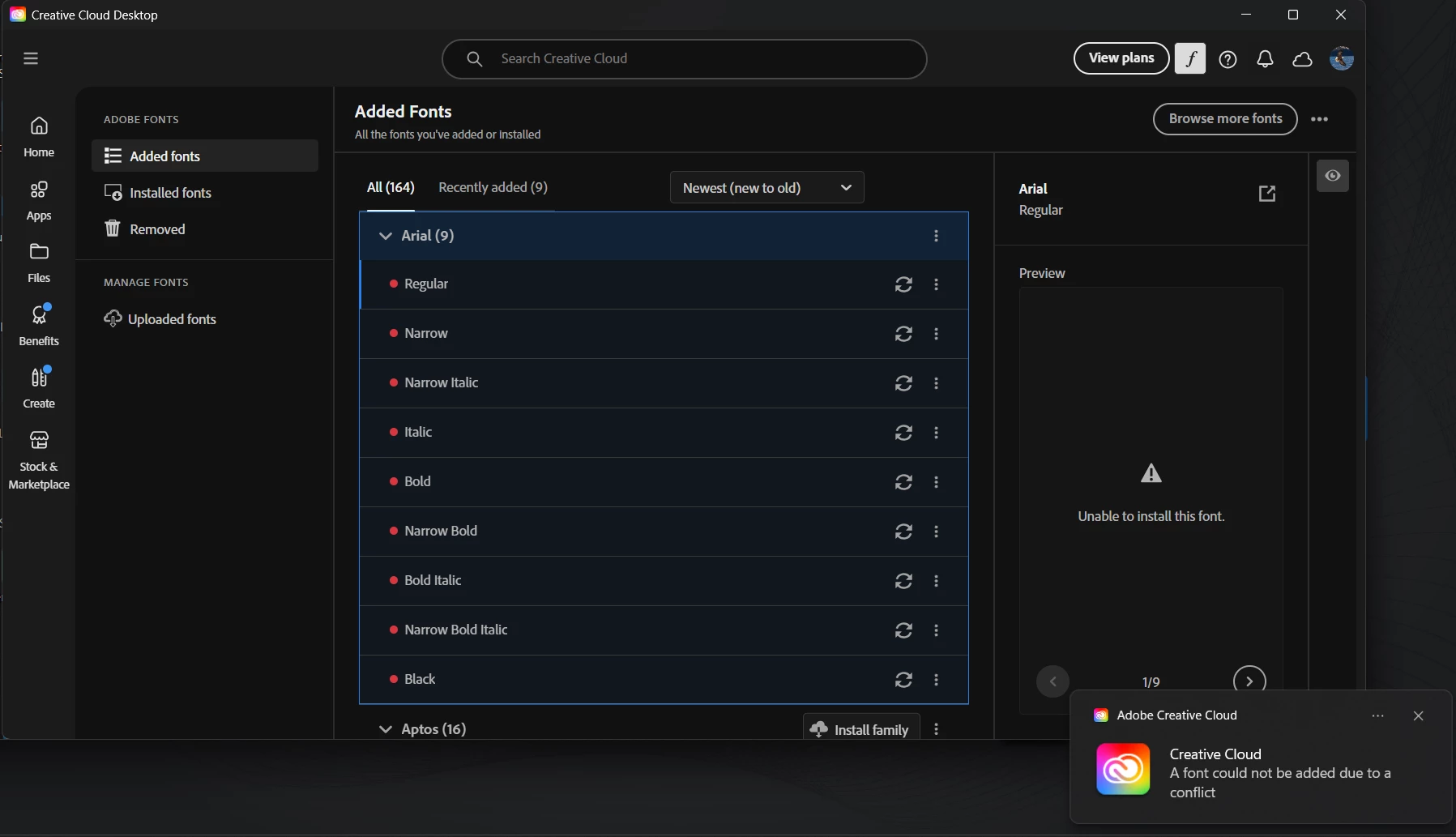
Task: Open the Files section
Action: pos(39,263)
